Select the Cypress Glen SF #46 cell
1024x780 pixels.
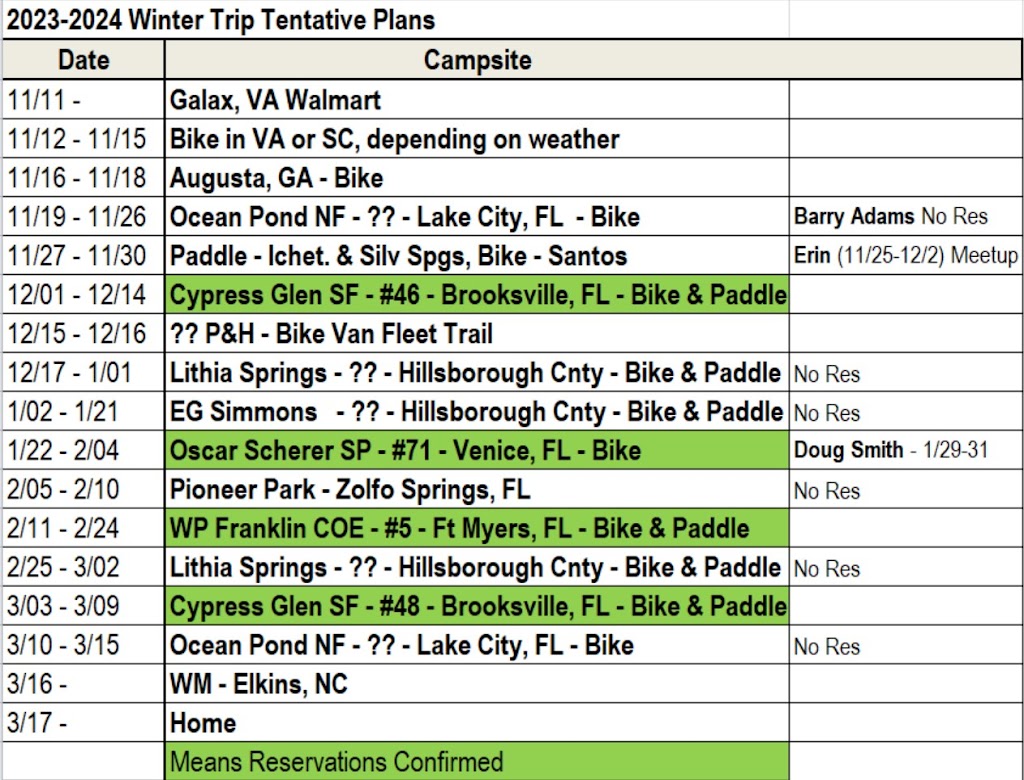(x=477, y=295)
